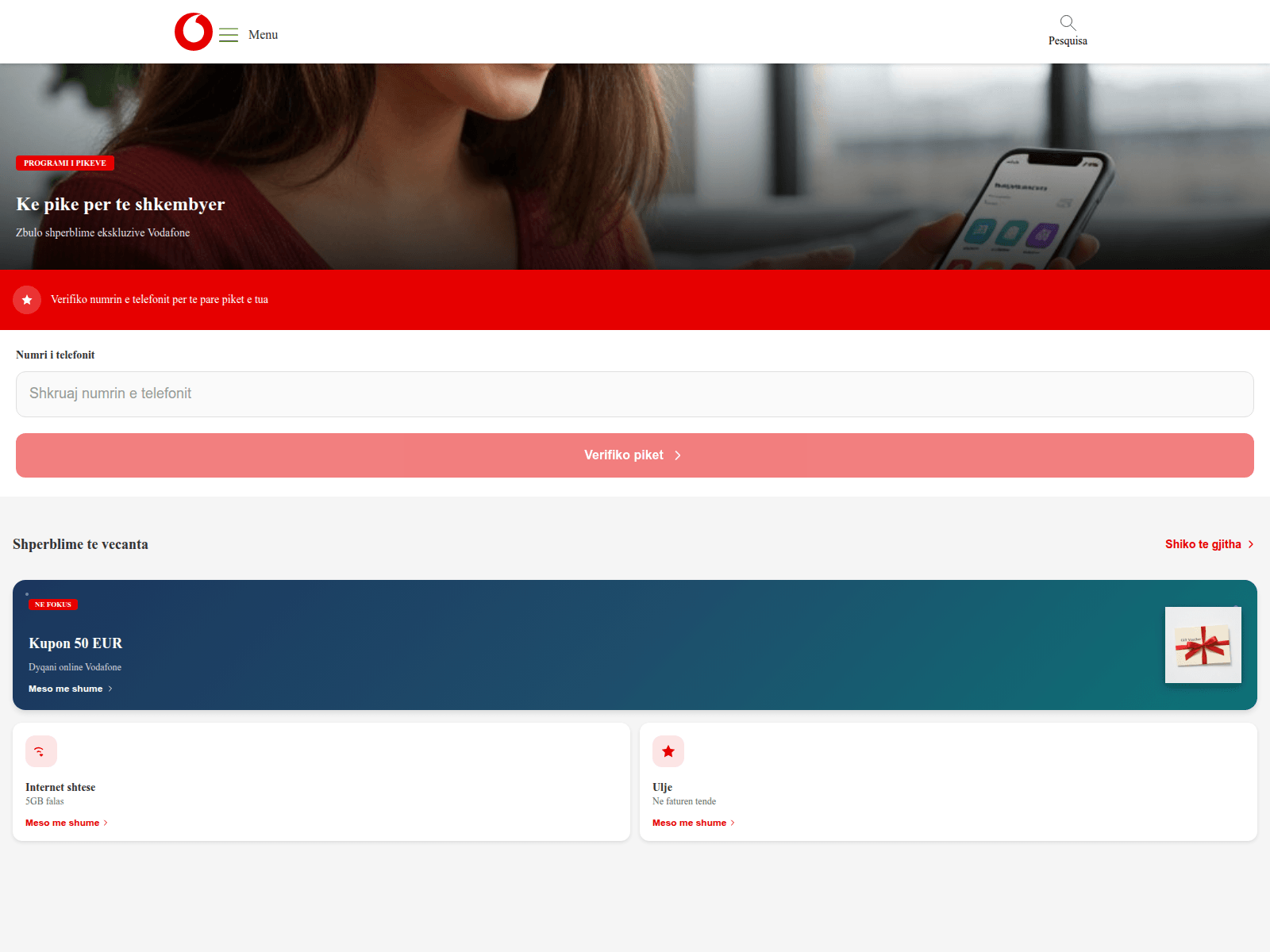The width and height of the screenshot is (1270, 952).
Task: Click the star icon on Ulje card
Action: (668, 751)
